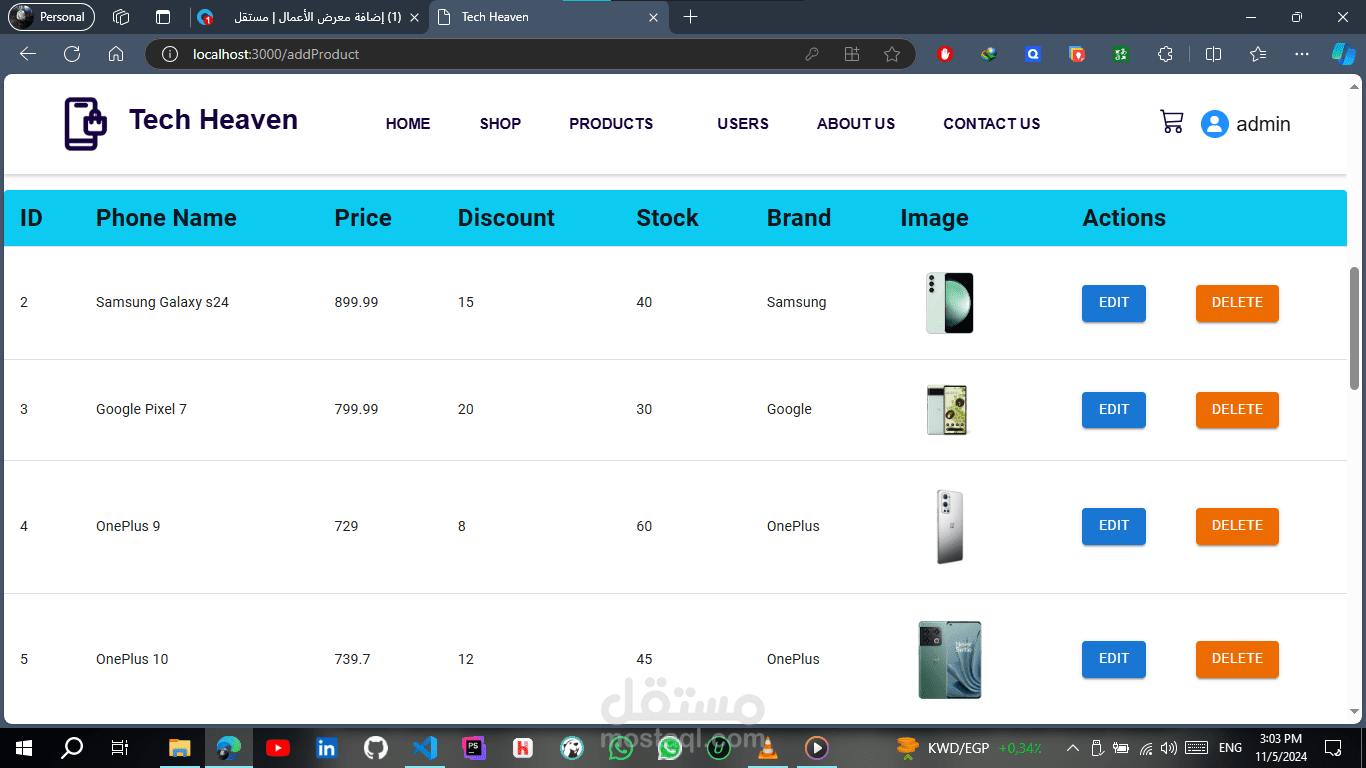Add a new browser tab
Screen dimensions: 1366x768
point(690,17)
